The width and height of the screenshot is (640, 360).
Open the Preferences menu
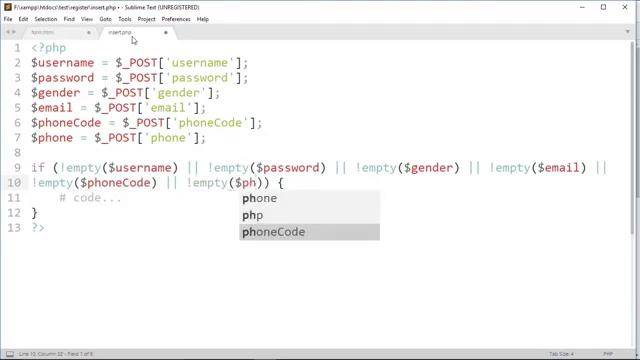(176, 19)
